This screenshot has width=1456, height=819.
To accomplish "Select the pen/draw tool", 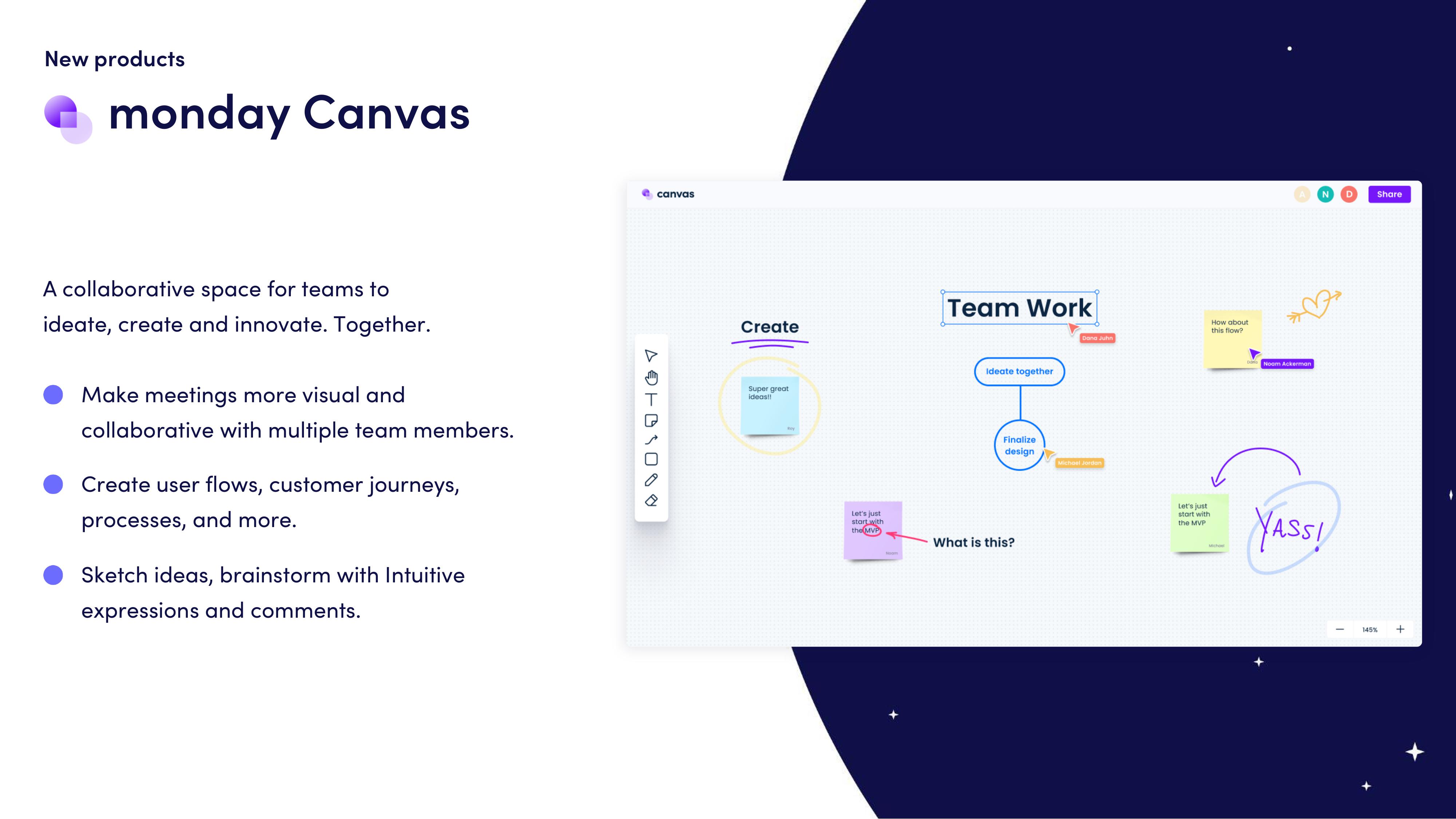I will click(x=651, y=480).
